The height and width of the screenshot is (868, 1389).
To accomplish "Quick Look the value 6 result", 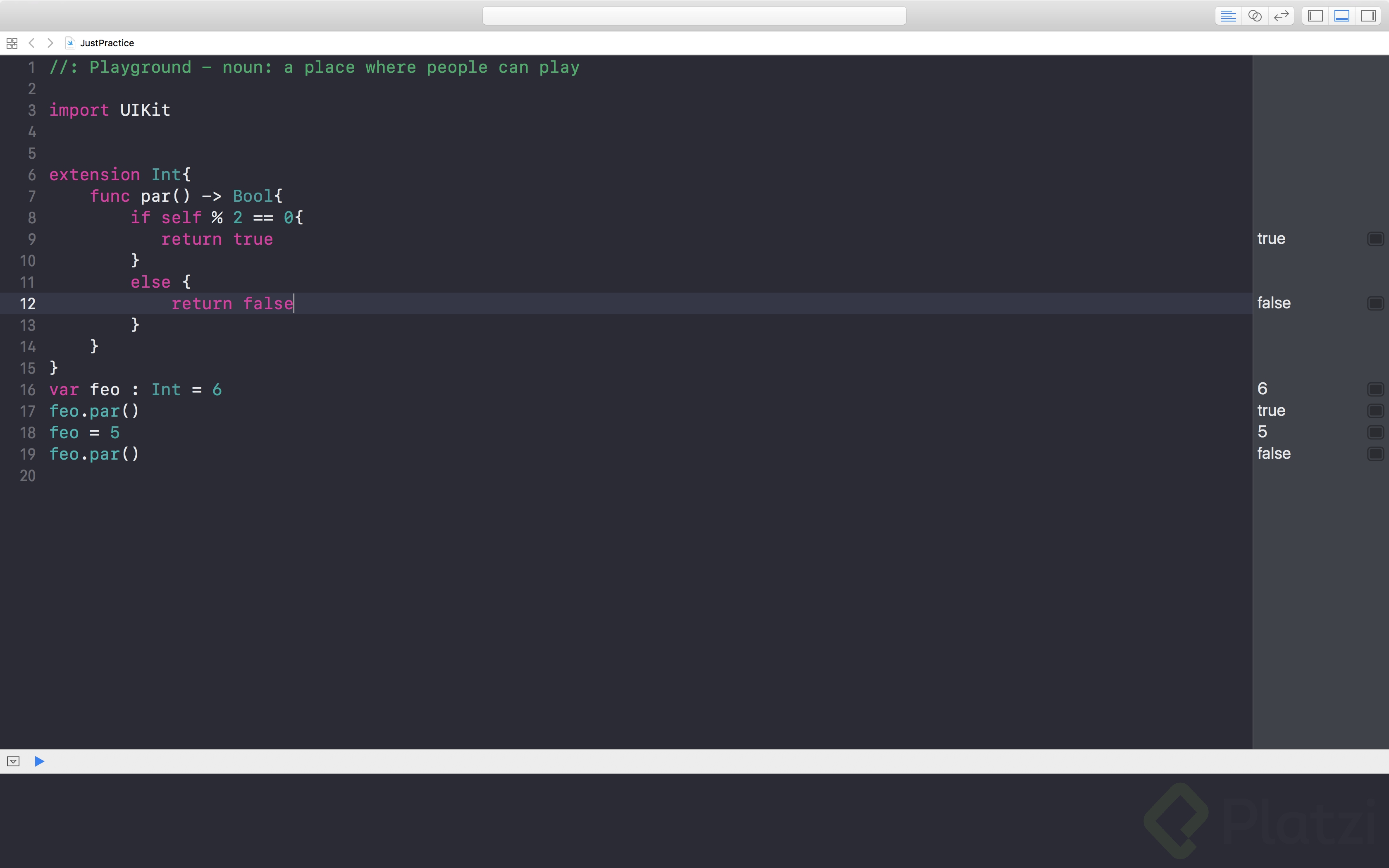I will [x=1375, y=389].
